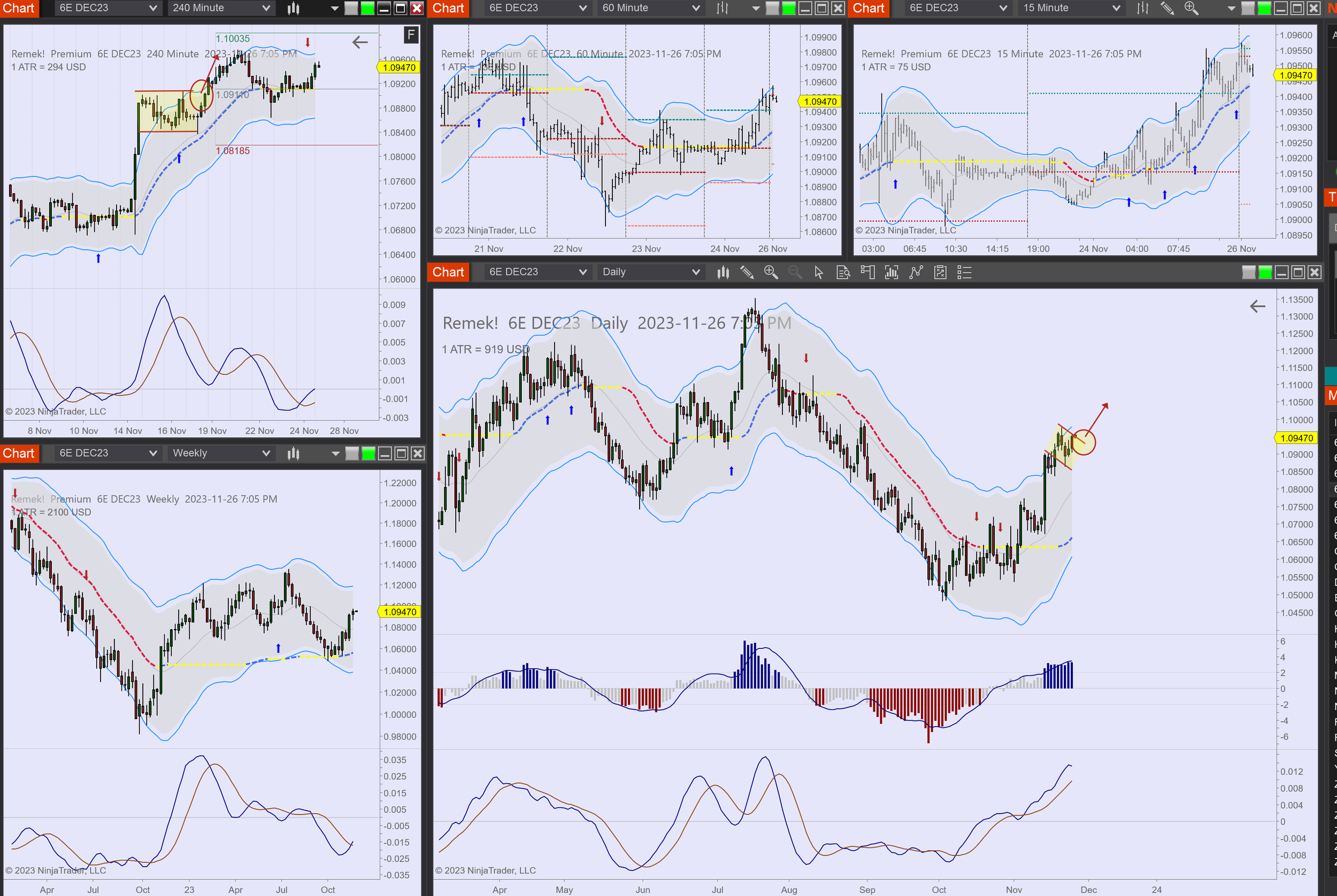Image resolution: width=1337 pixels, height=896 pixels.
Task: Open Data Box icon on Daily chart
Action: pyautogui.click(x=843, y=273)
